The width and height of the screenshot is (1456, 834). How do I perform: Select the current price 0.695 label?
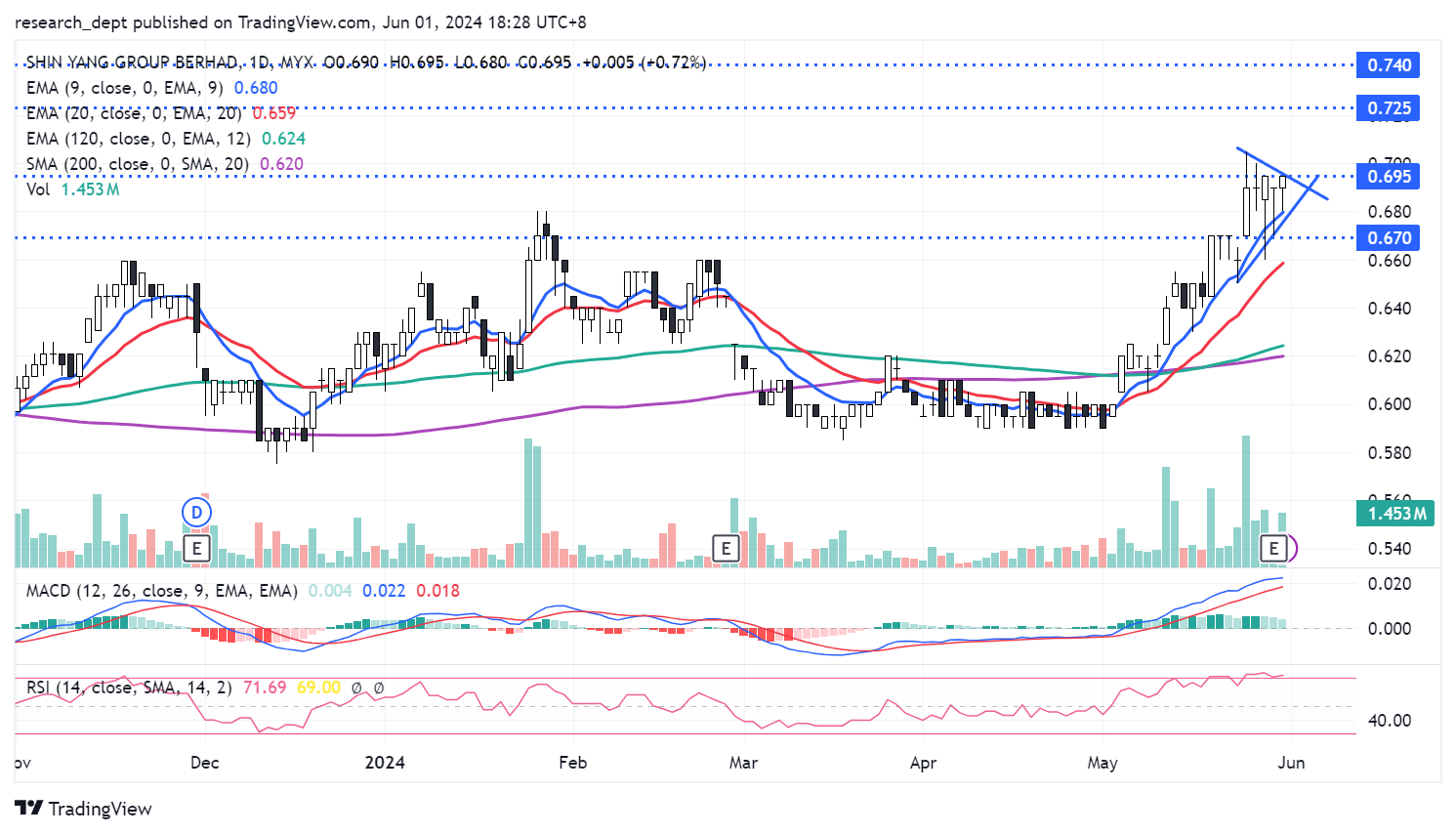[x=1389, y=177]
